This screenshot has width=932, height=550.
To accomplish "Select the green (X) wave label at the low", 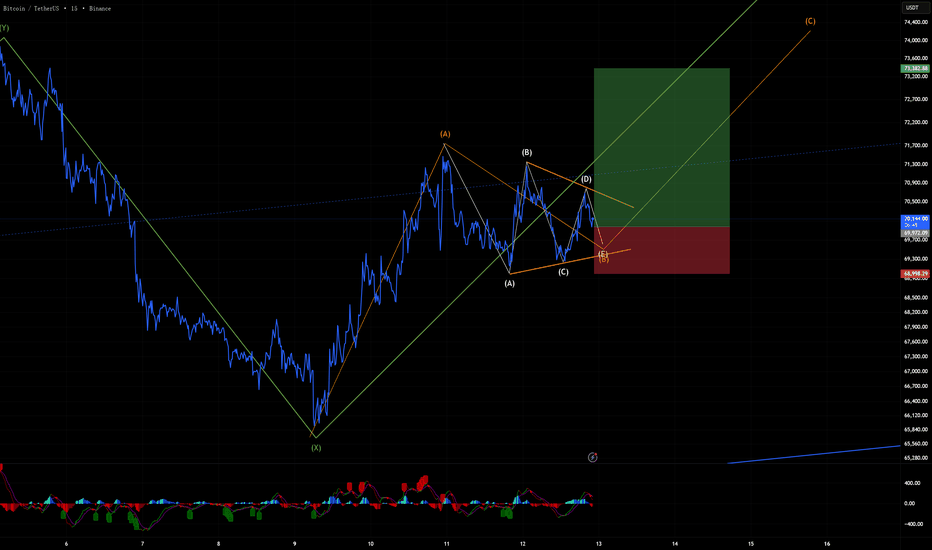I will tap(316, 448).
